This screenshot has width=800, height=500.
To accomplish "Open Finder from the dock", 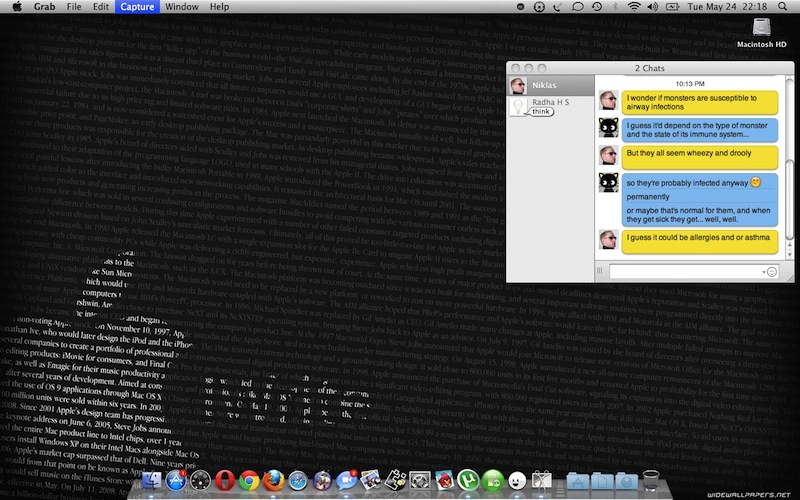I will point(153,482).
